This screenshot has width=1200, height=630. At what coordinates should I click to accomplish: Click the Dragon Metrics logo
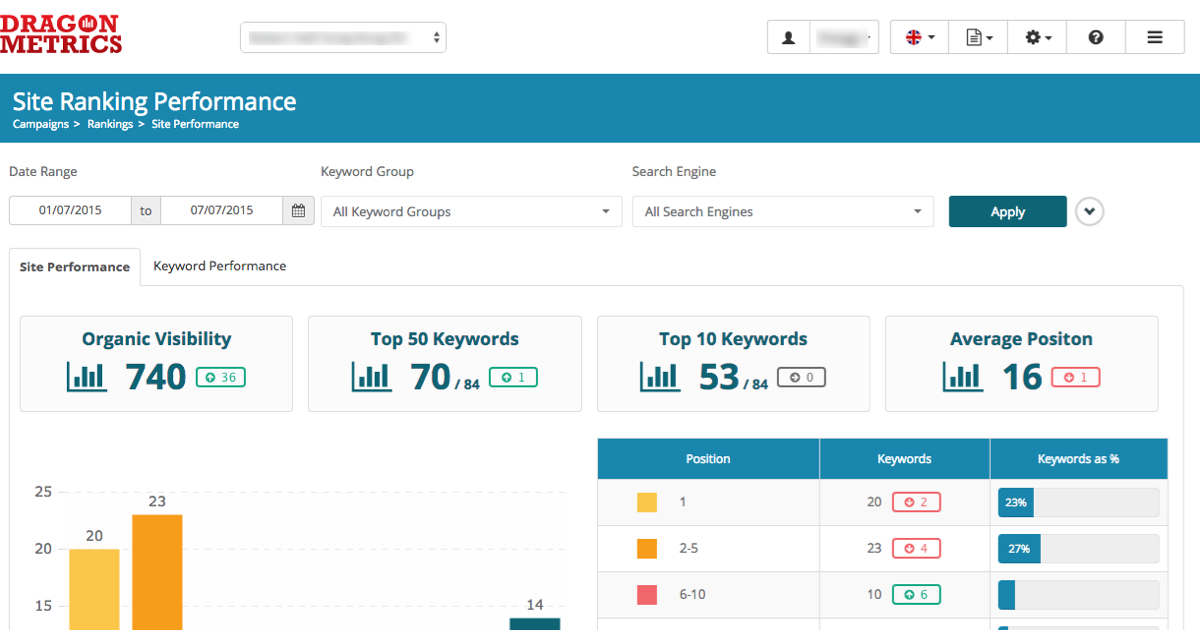pyautogui.click(x=62, y=33)
